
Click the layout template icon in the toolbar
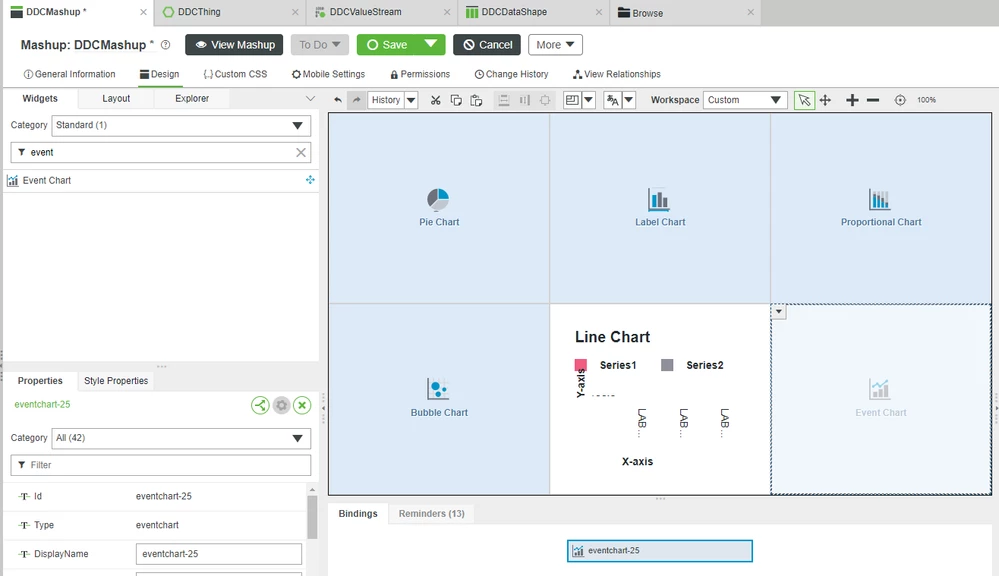tap(572, 100)
